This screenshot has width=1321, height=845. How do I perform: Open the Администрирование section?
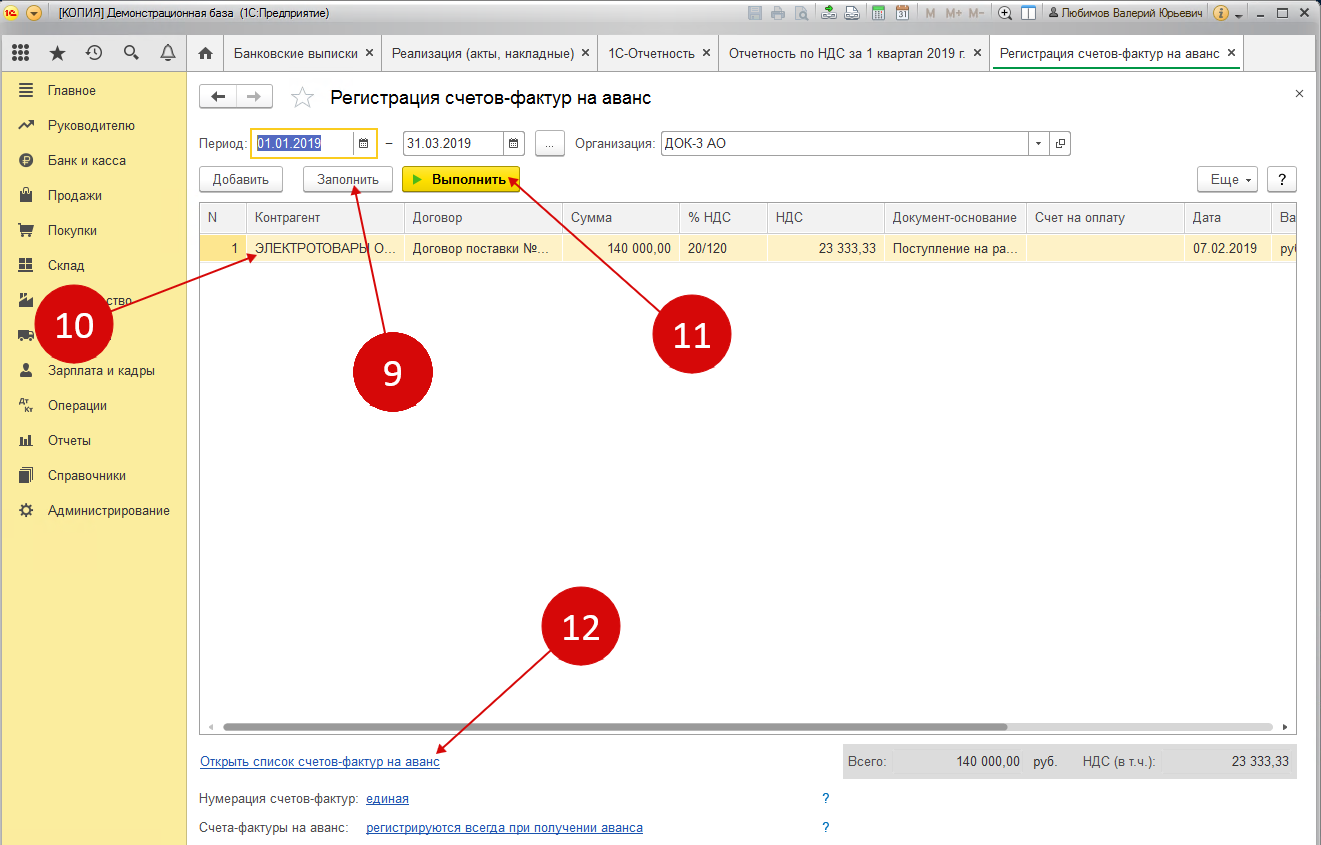109,510
